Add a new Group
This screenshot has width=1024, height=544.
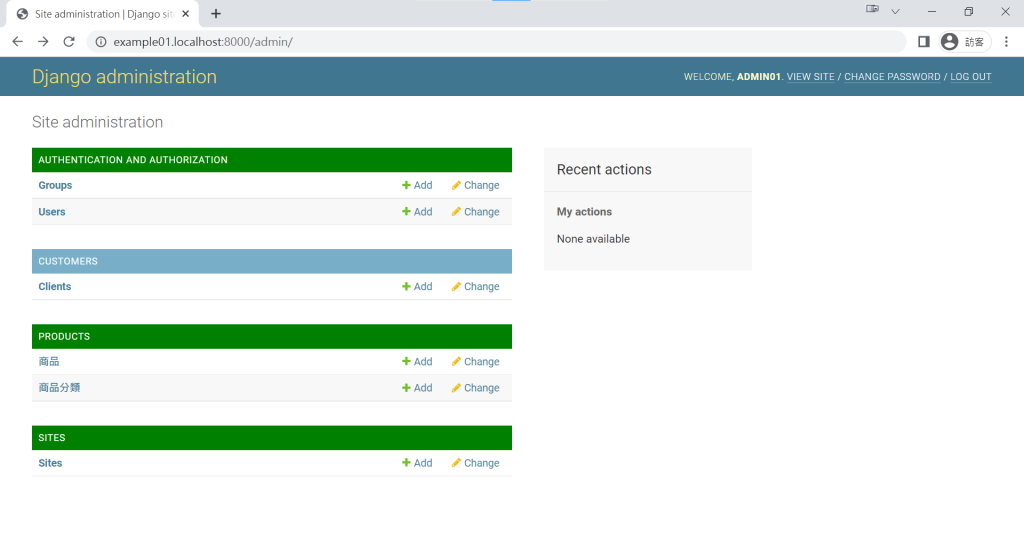pos(417,185)
